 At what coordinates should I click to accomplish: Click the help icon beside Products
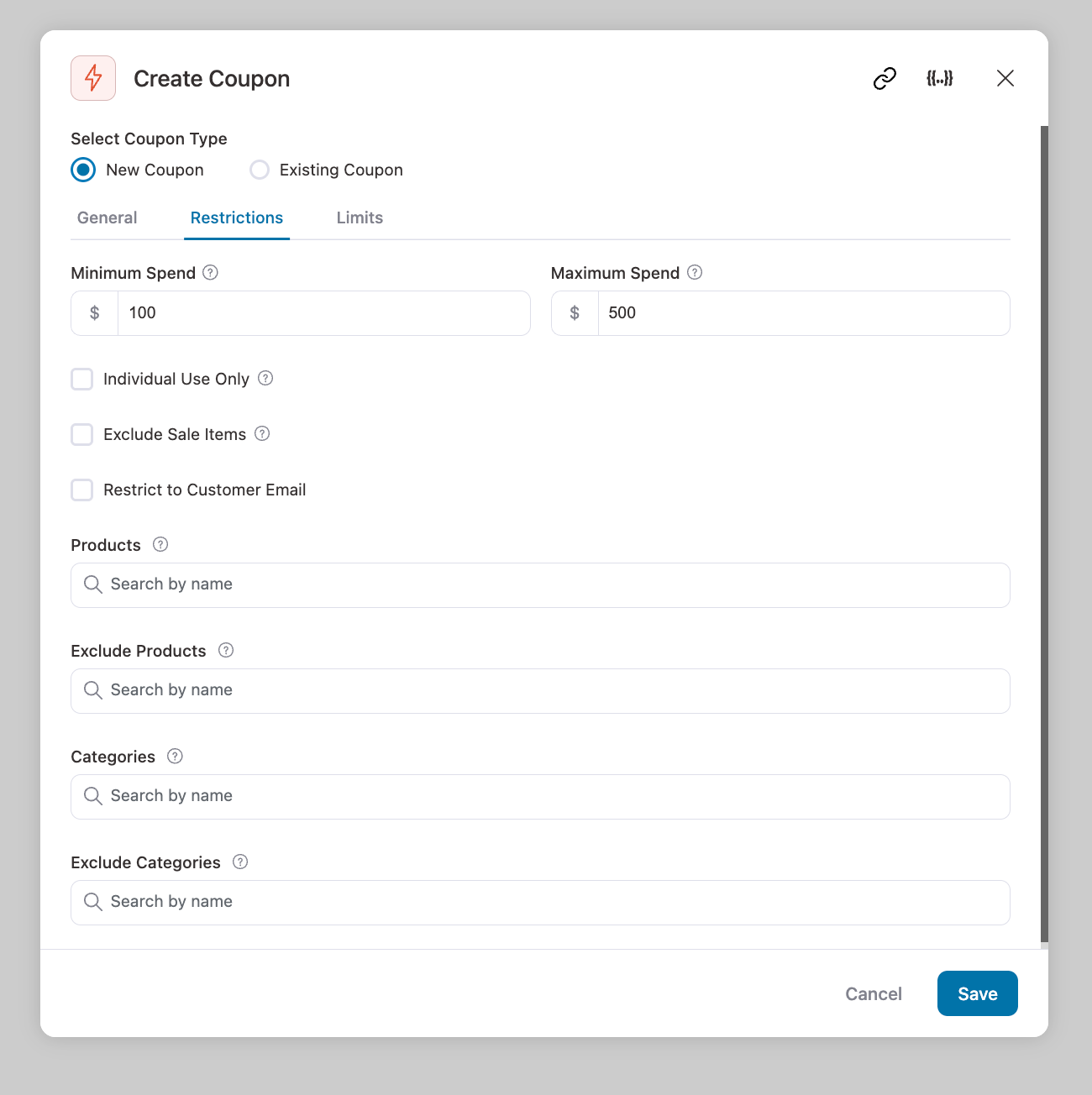pyautogui.click(x=160, y=544)
